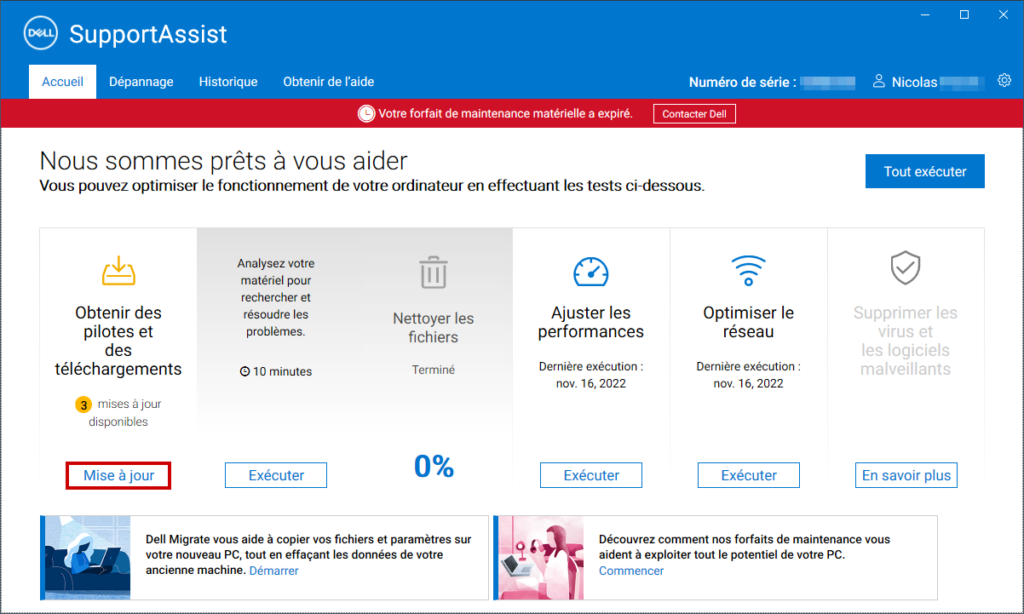Click the Numéro de série label
Viewport: 1024px width, 614px height.
click(x=743, y=82)
